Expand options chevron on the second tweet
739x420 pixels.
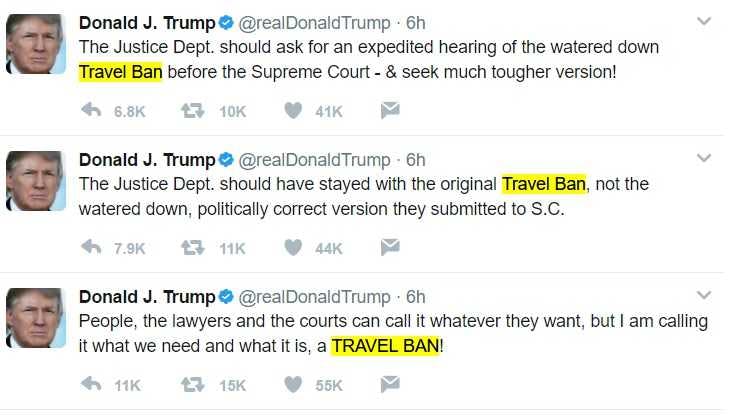point(704,158)
